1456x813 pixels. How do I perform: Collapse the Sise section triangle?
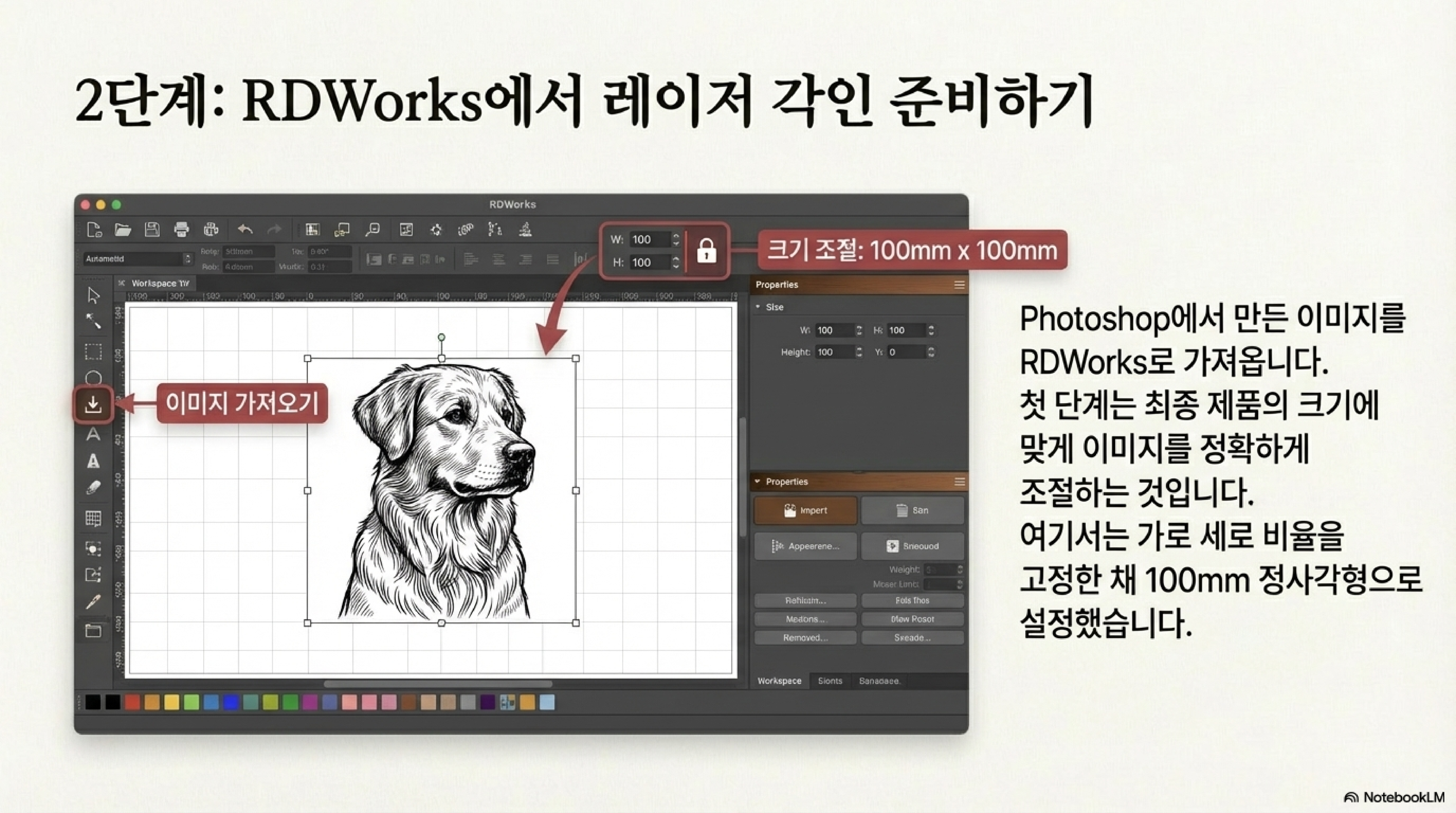758,307
